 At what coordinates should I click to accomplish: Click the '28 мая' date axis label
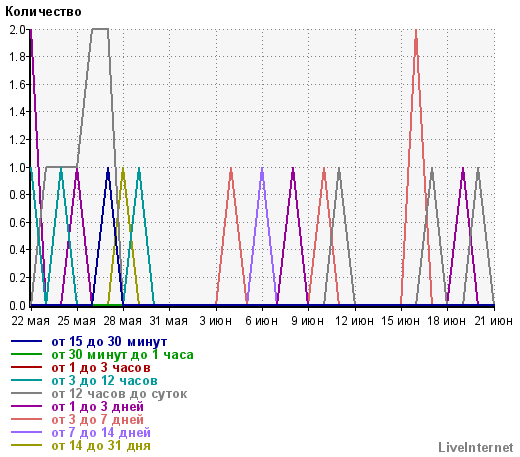(x=122, y=321)
